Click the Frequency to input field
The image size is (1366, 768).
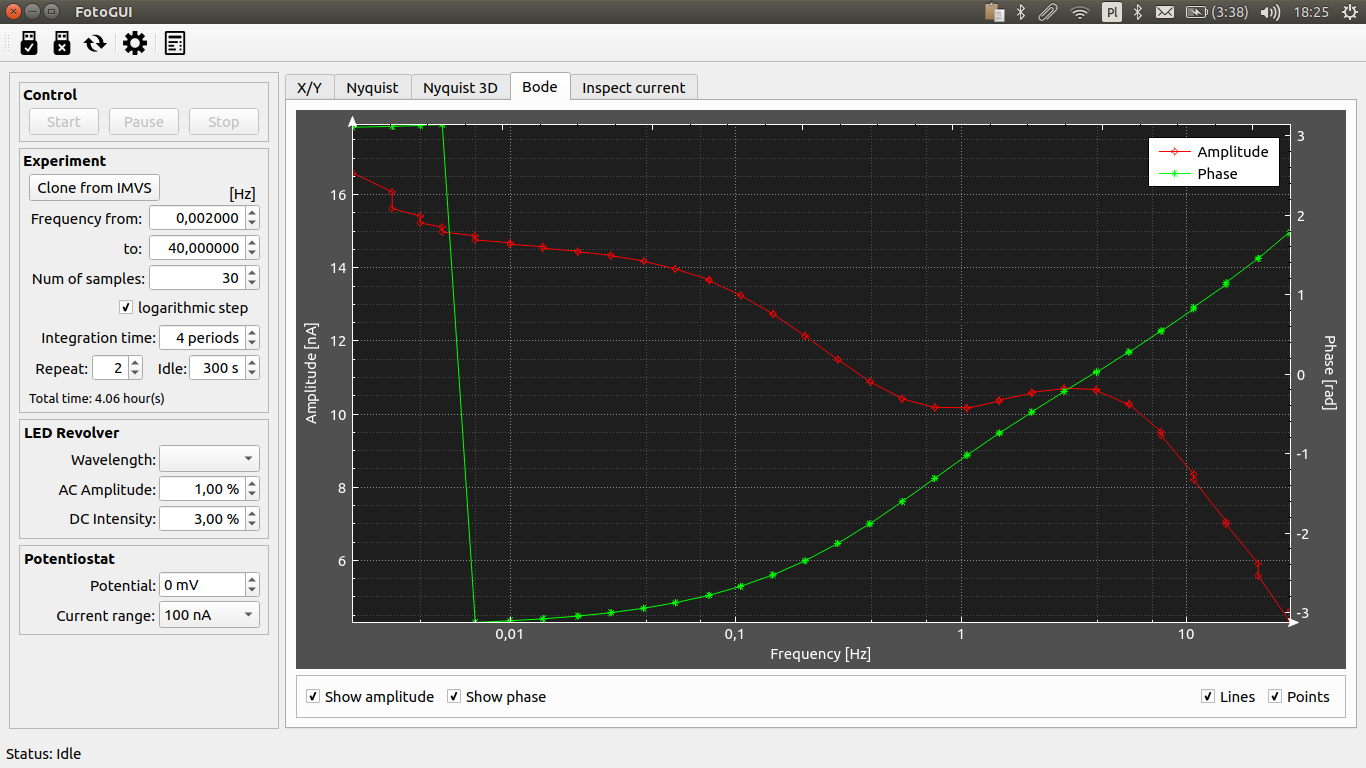point(197,248)
